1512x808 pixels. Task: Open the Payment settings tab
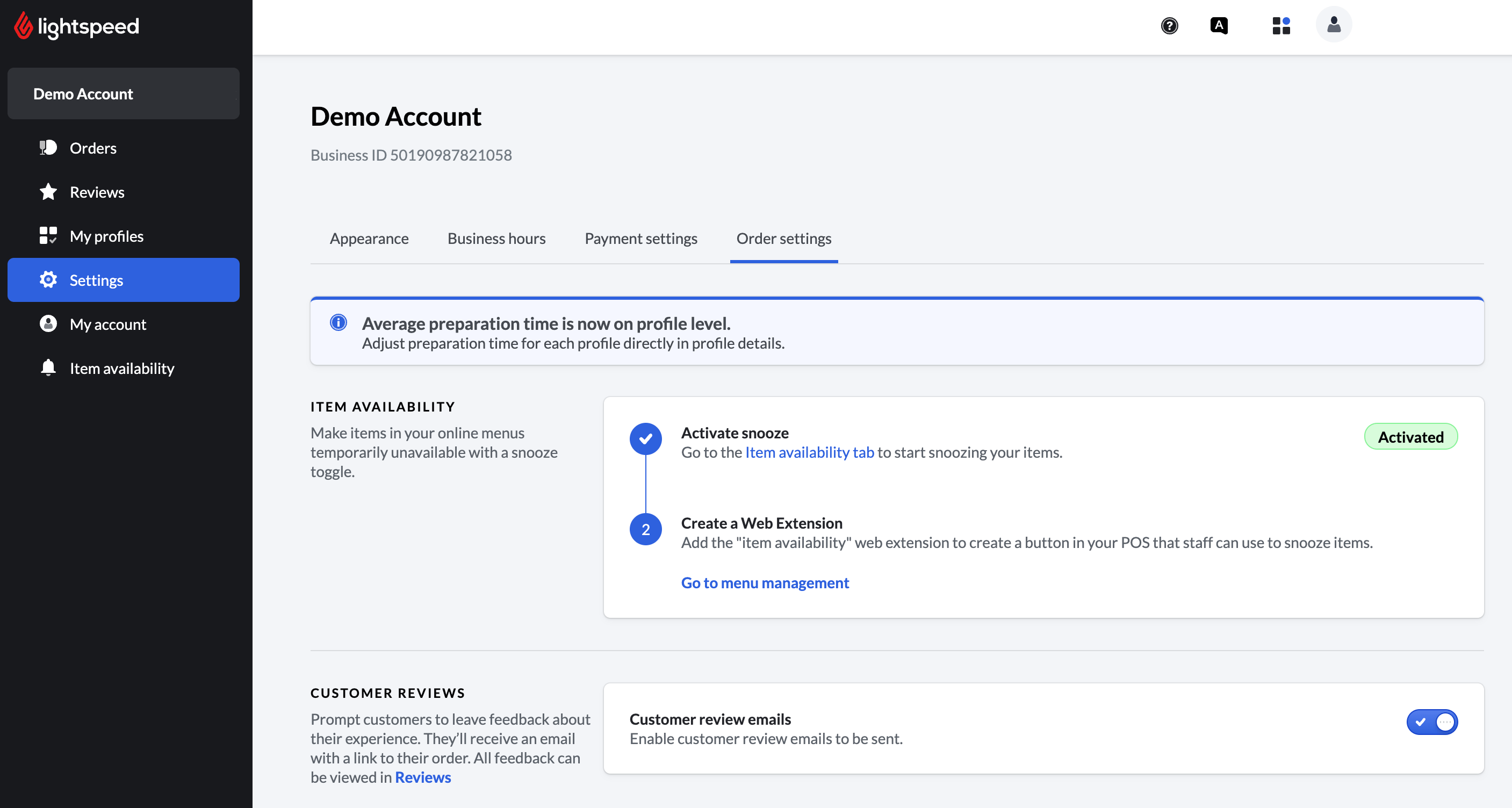pos(640,238)
